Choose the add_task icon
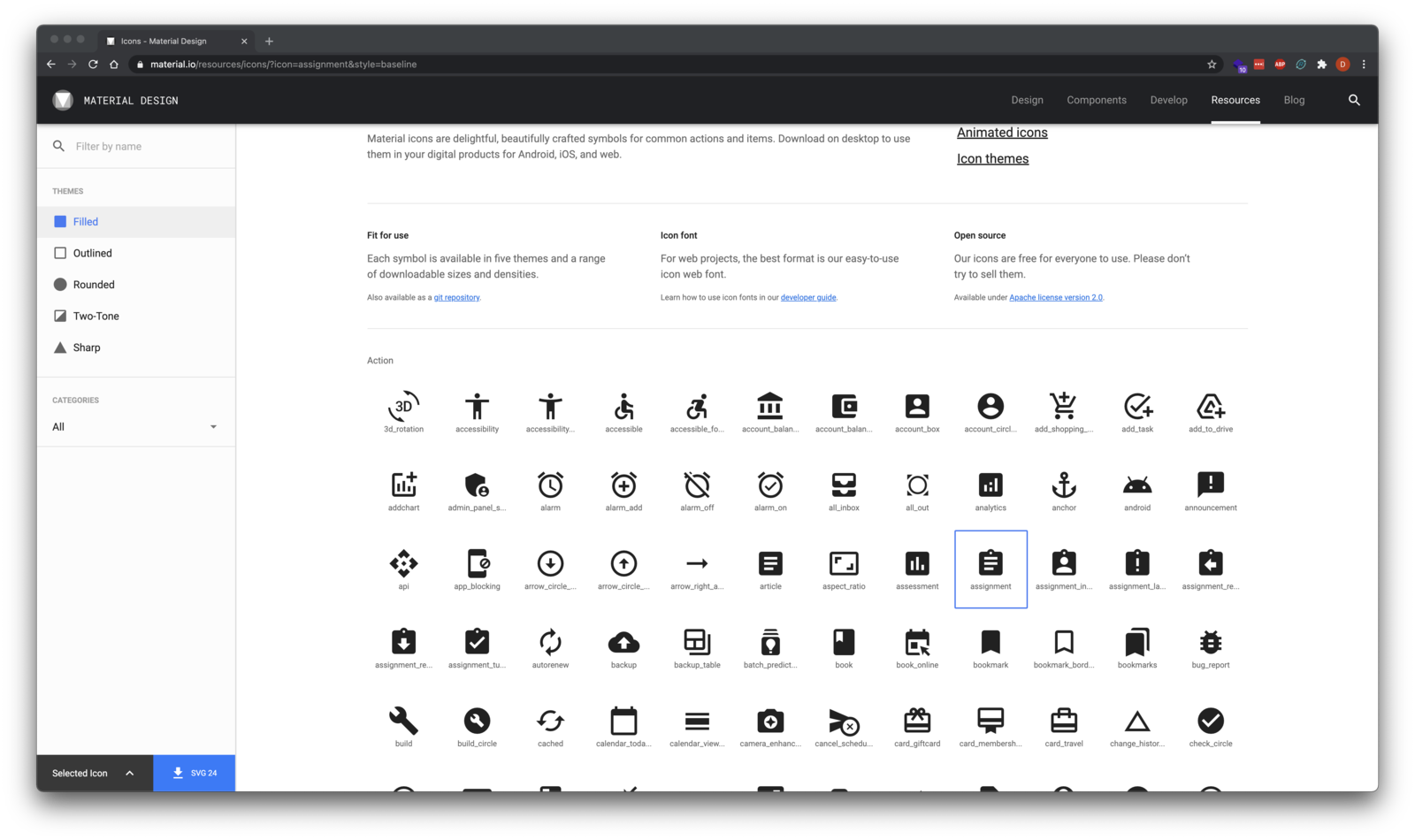 [x=1137, y=406]
